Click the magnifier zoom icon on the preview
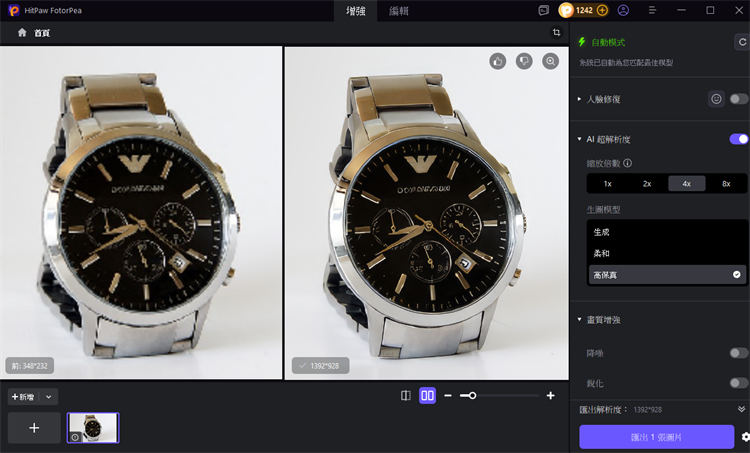 click(550, 61)
